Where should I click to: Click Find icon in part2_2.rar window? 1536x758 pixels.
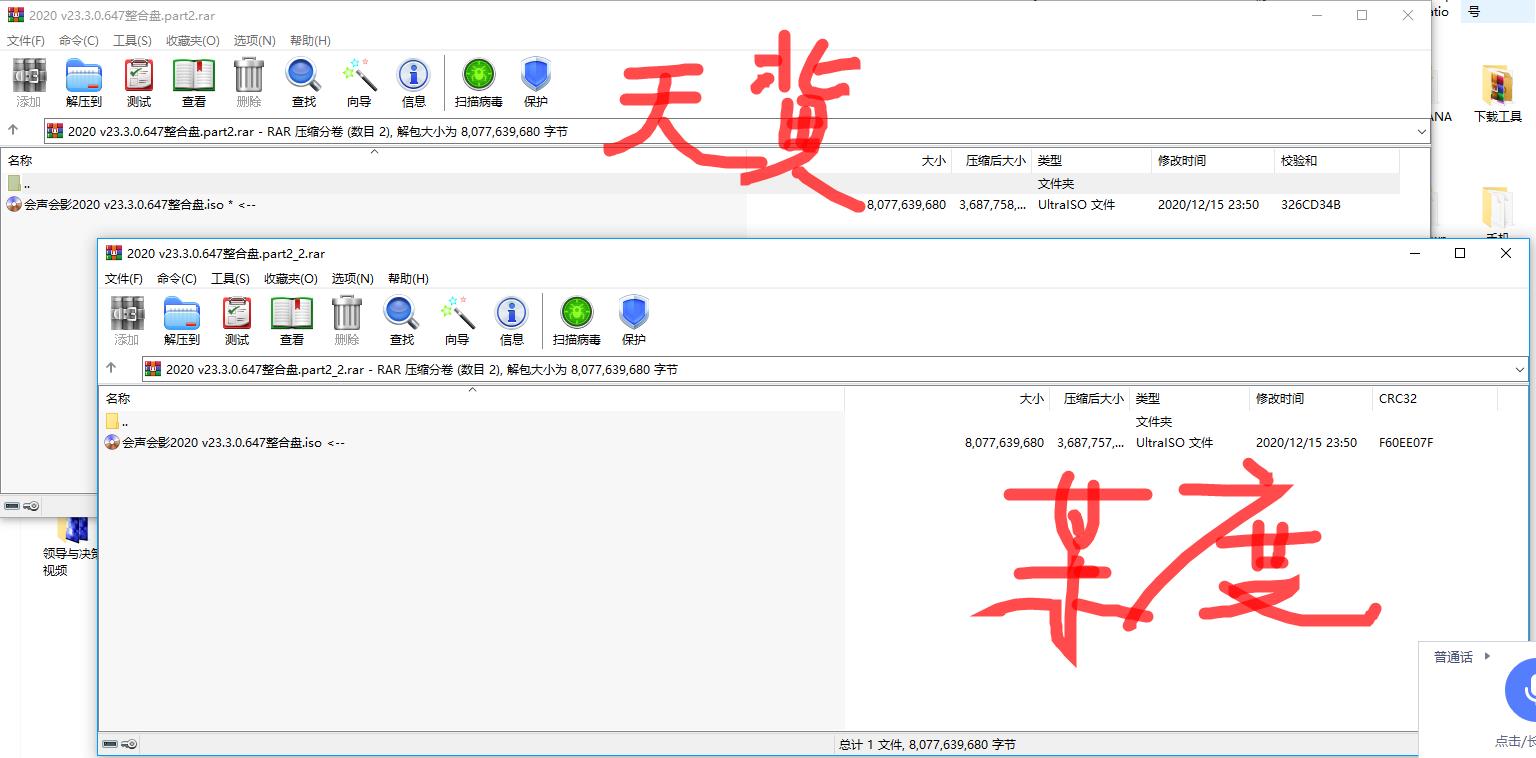tap(402, 321)
